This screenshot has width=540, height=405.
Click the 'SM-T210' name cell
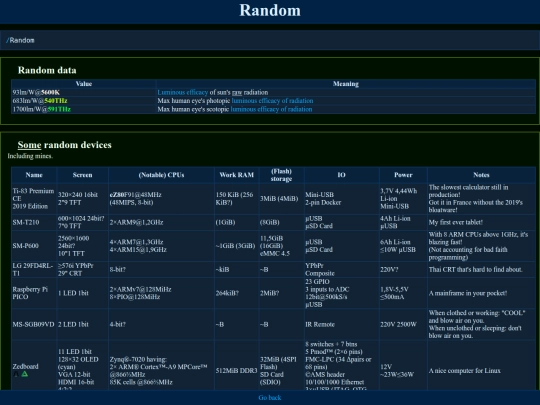click(34, 222)
